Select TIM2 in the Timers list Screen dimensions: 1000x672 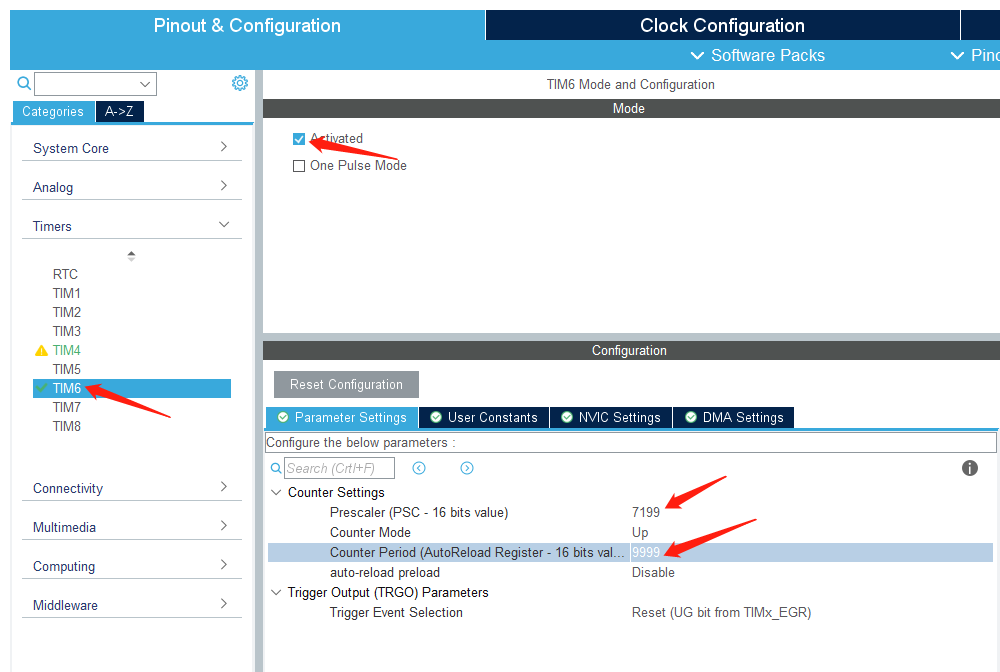pyautogui.click(x=66, y=312)
